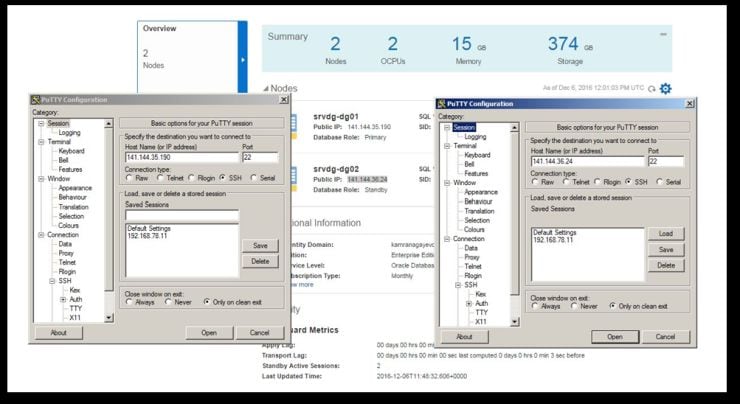Click About in the PuTTY window for 141.144.35.190

(59, 333)
